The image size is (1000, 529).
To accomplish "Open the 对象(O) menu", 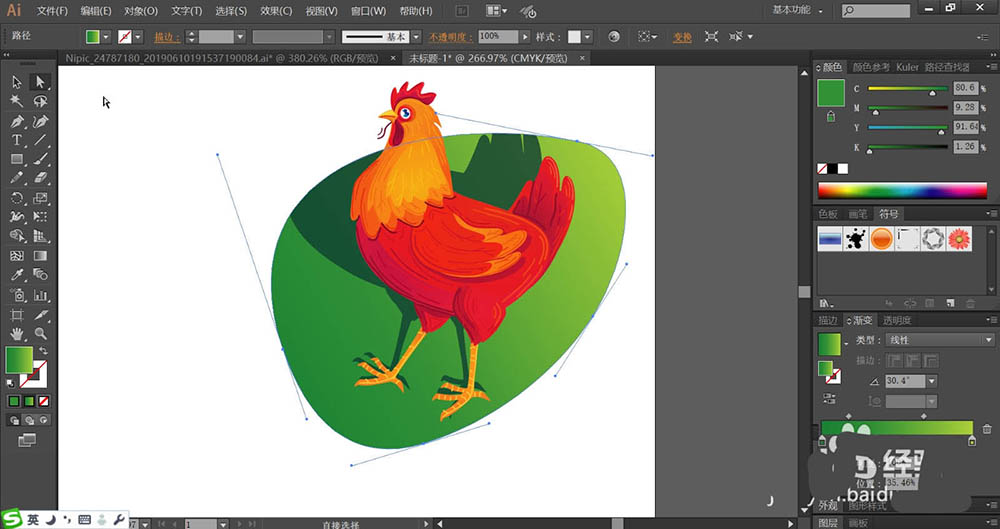I will click(141, 11).
